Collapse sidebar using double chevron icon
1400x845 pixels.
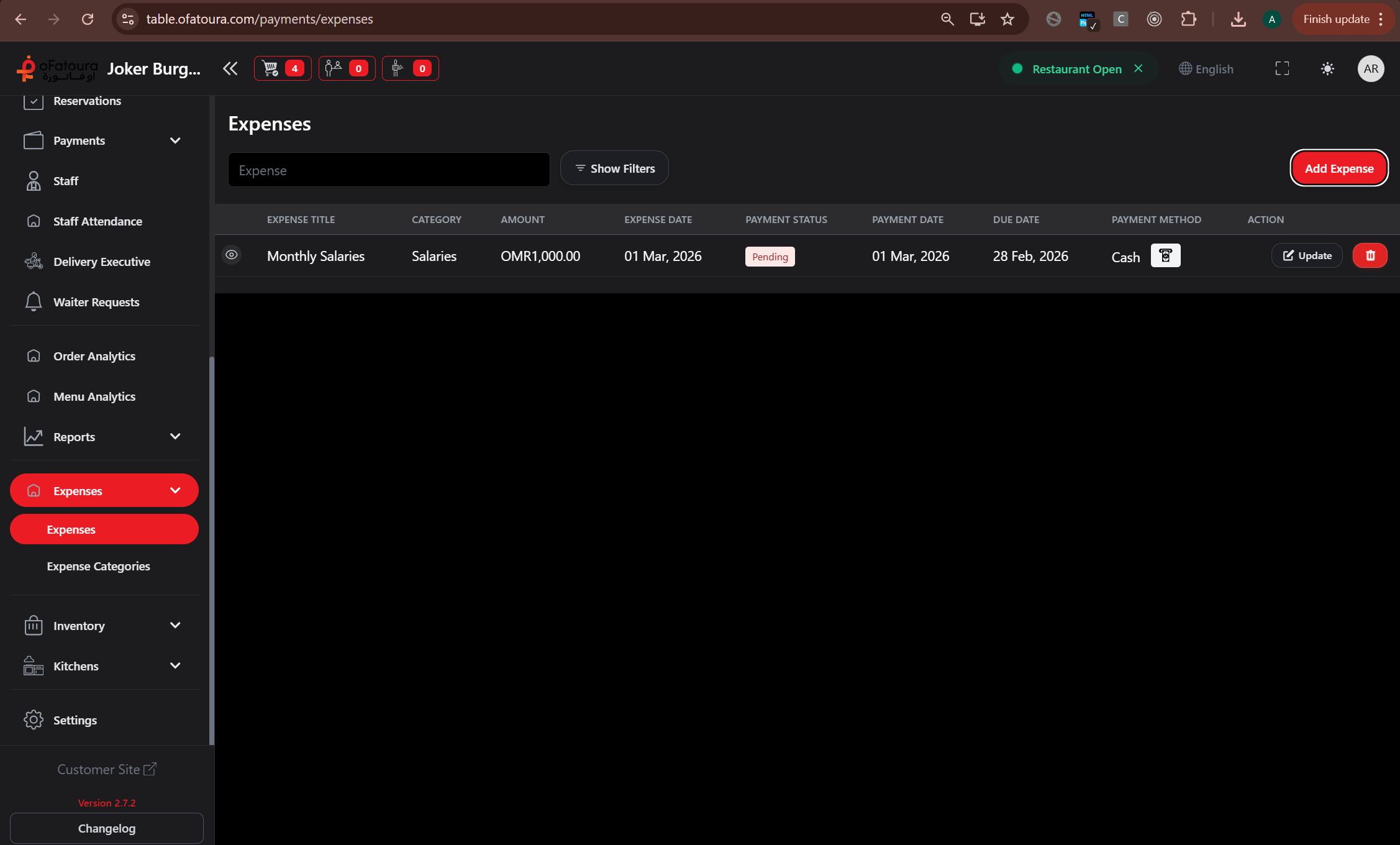pyautogui.click(x=230, y=68)
